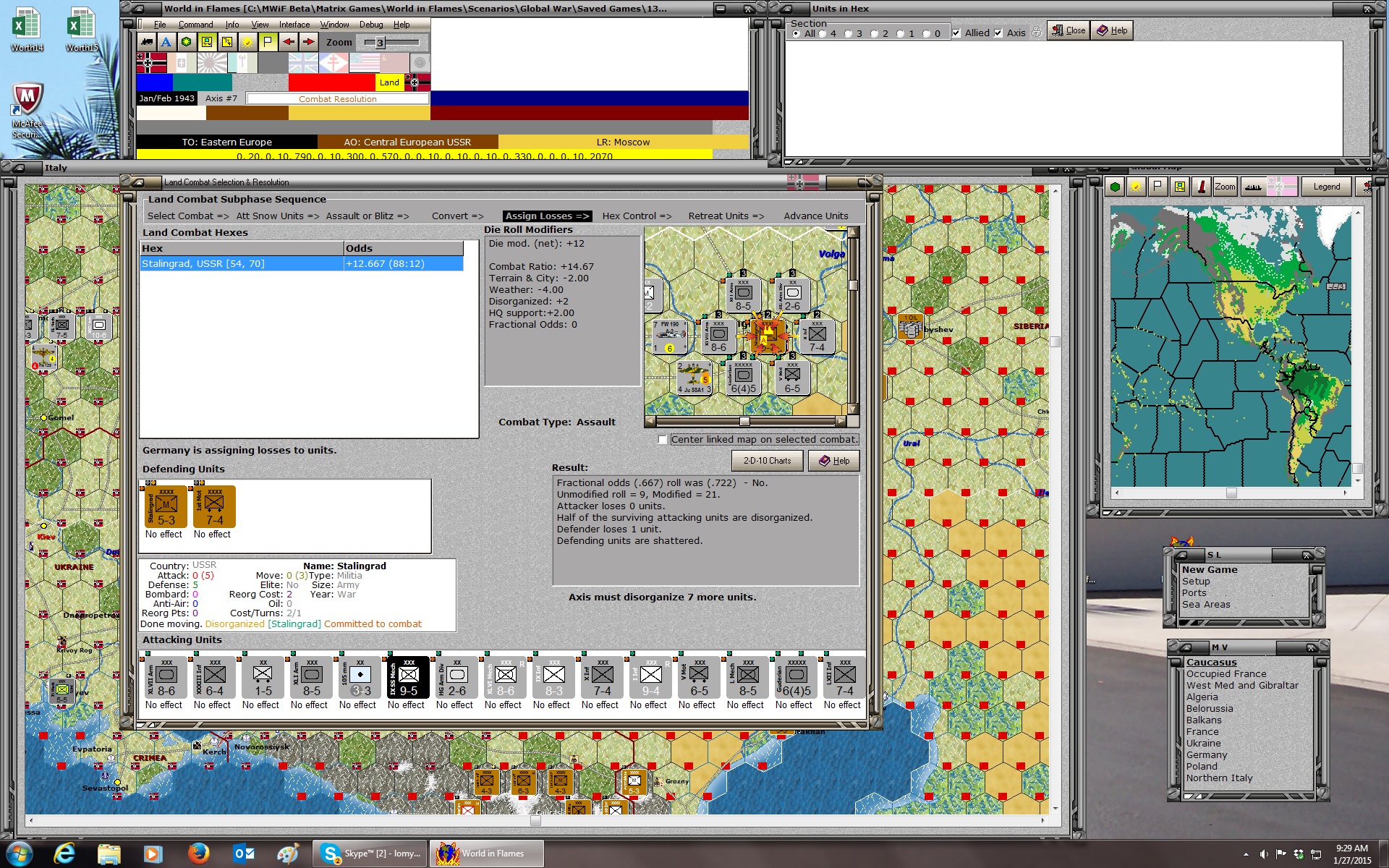Uncheck the Allied checkbox in Units in Hex

pyautogui.click(x=956, y=33)
